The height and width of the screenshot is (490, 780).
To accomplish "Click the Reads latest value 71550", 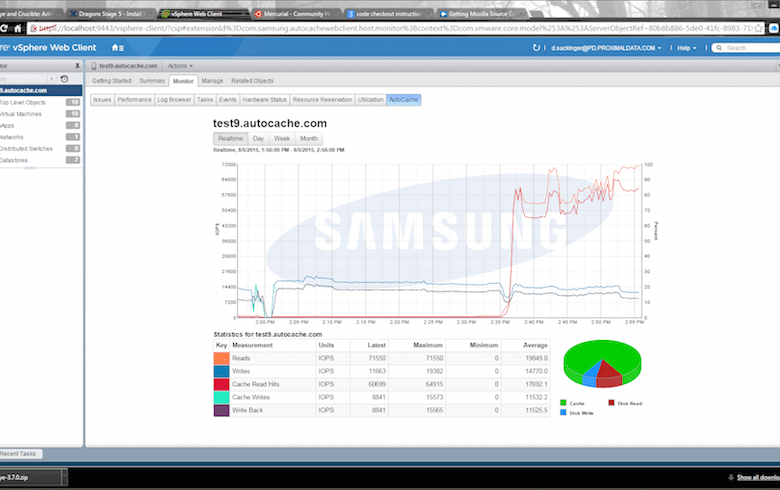I will 377,358.
